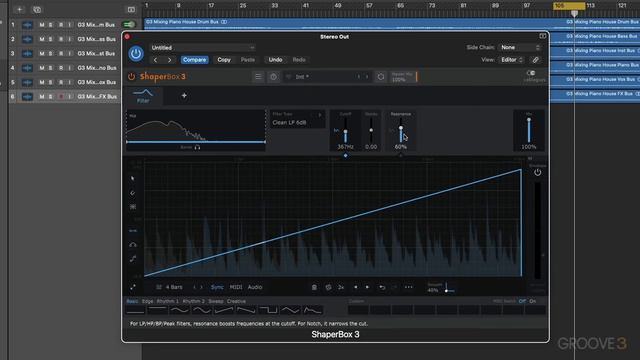Open the View Editor dropdown
This screenshot has width=640, height=360.
511,60
